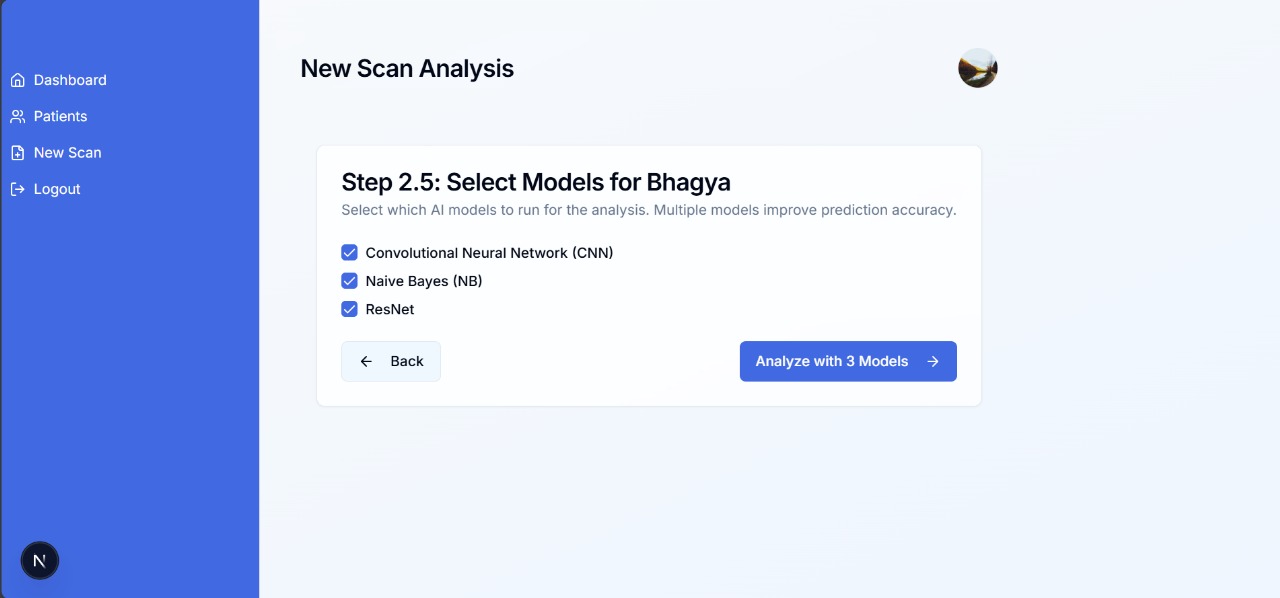Click the left arrow icon beside Back
This screenshot has height=598, width=1280.
366,361
